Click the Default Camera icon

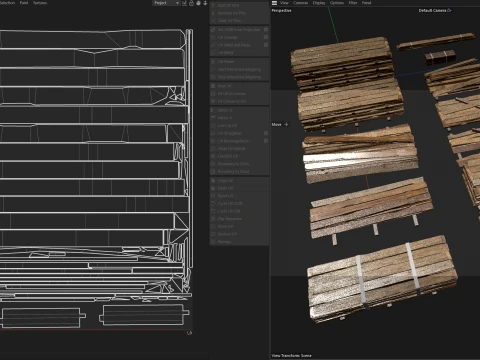tap(449, 10)
